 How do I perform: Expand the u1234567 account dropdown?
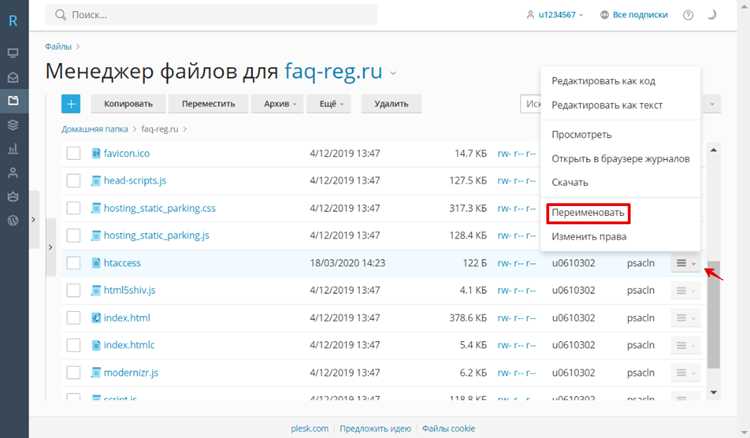coord(556,15)
